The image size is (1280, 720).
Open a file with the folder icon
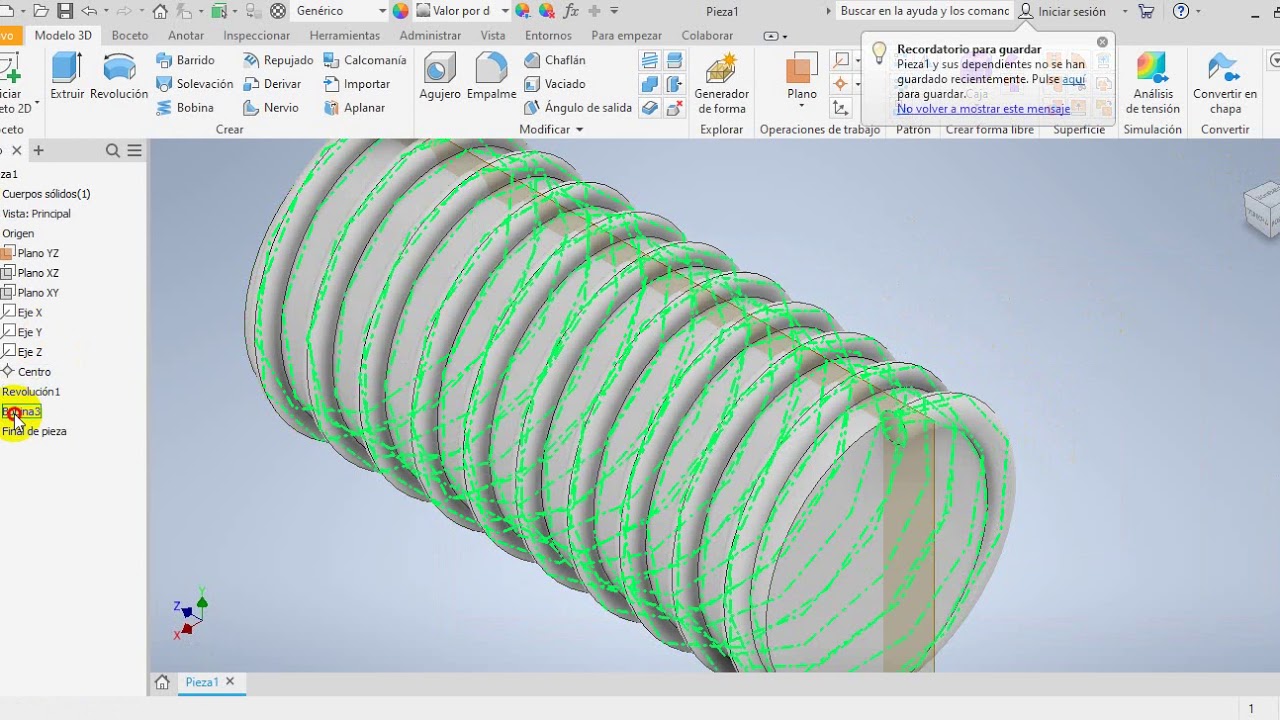point(41,11)
